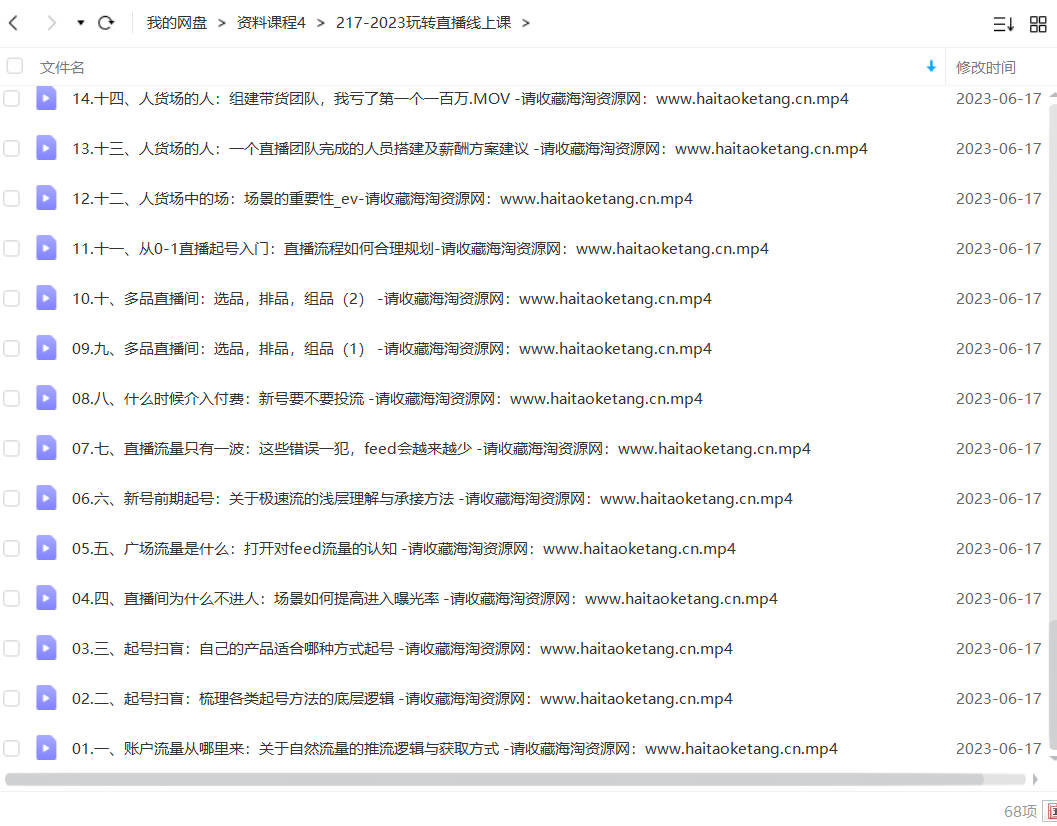Image resolution: width=1057 pixels, height=826 pixels.
Task: Open 217-2023玩转直播线上课 breadcrumb
Action: (x=423, y=23)
